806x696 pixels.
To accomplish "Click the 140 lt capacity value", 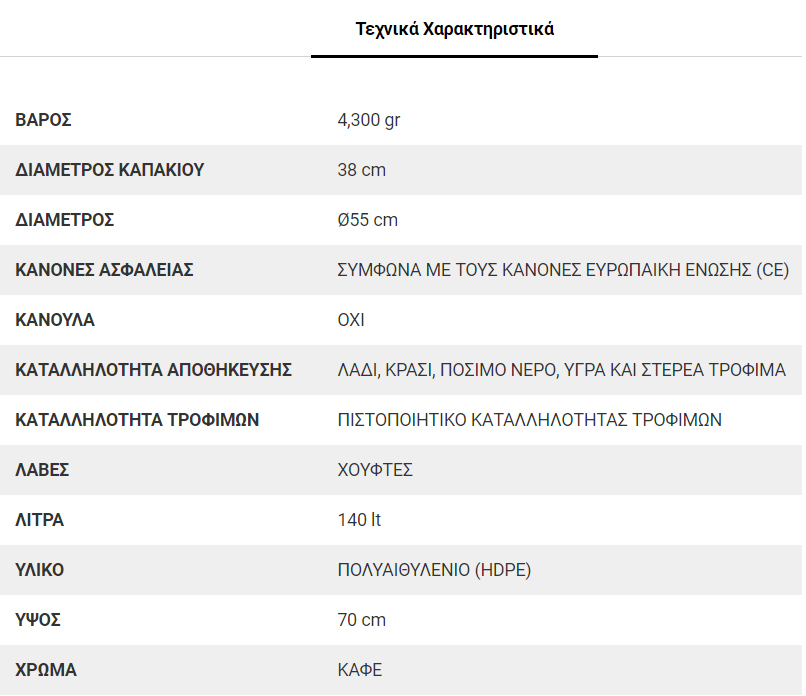I will pyautogui.click(x=359, y=520).
